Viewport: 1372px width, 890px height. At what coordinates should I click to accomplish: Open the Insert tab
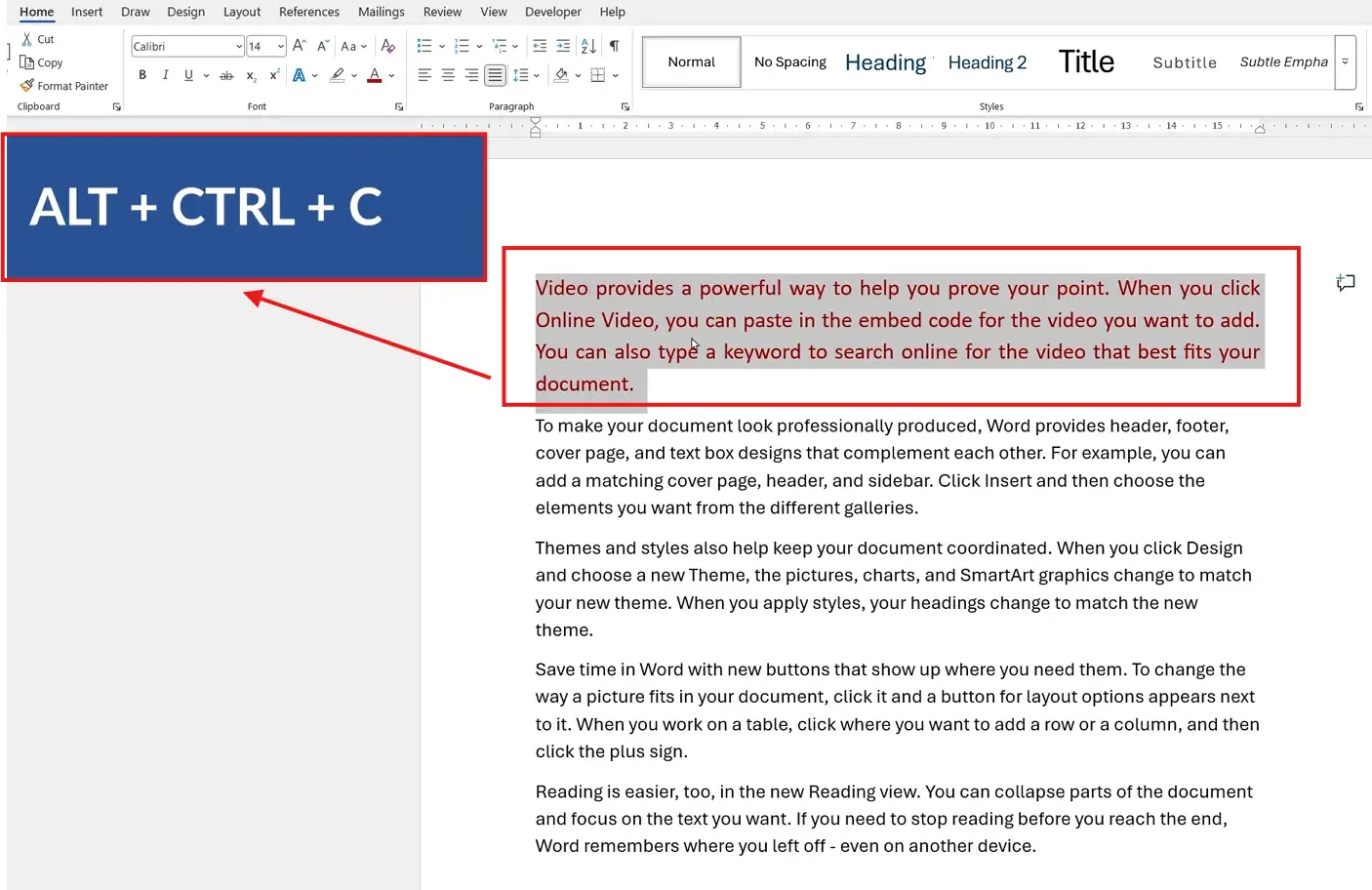[x=87, y=12]
